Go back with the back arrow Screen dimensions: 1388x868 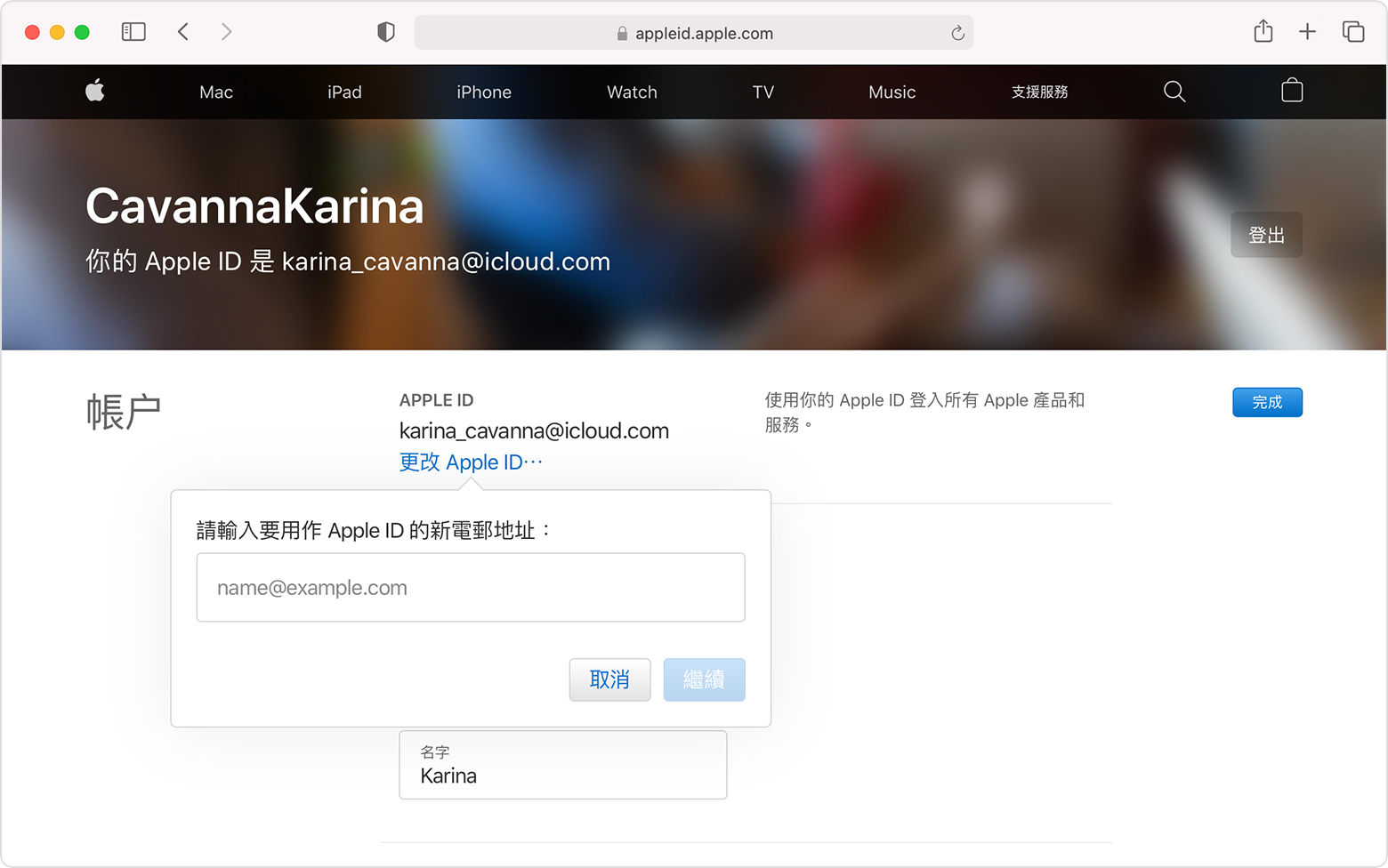pyautogui.click(x=183, y=32)
